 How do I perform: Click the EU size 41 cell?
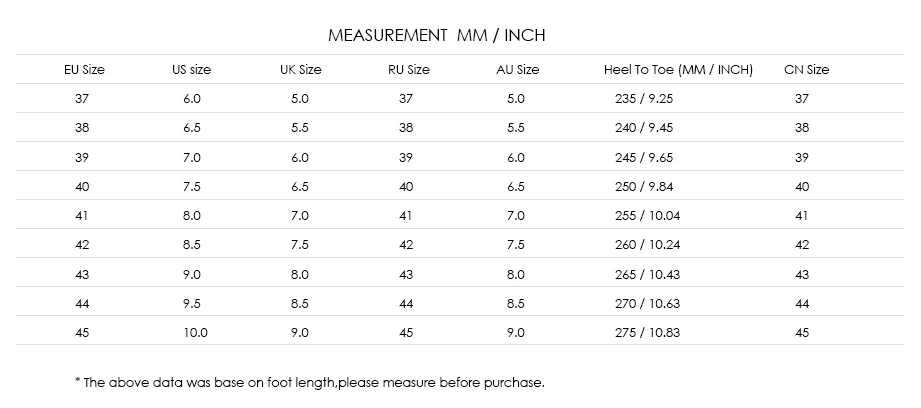pos(82,215)
